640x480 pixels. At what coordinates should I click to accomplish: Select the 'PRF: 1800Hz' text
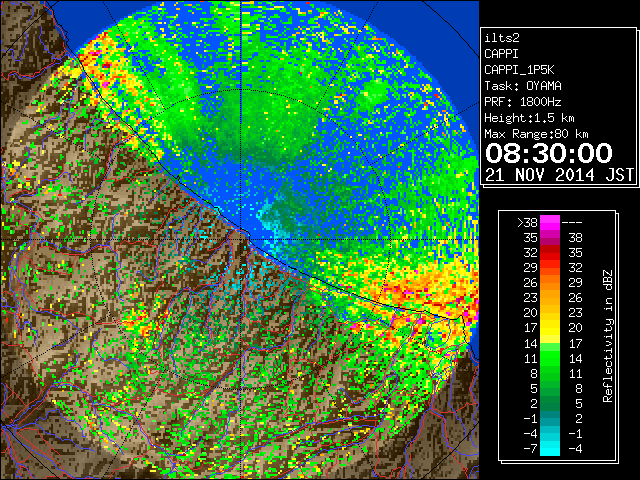(523, 102)
